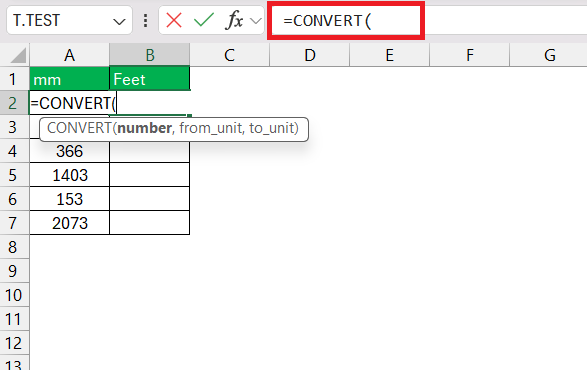Click the 'mm' header cell
The height and width of the screenshot is (370, 587).
click(x=69, y=79)
